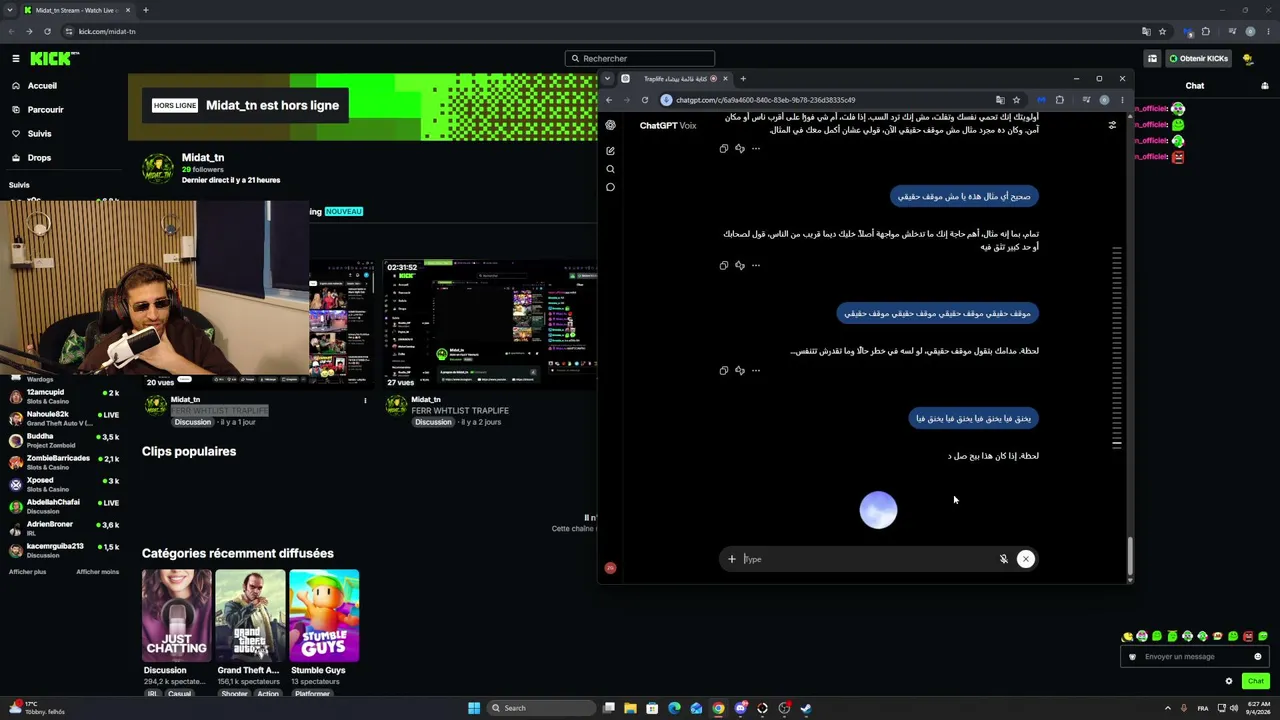The image size is (1280, 720).
Task: Collapse list with Afficher moins
Action: [98, 572]
